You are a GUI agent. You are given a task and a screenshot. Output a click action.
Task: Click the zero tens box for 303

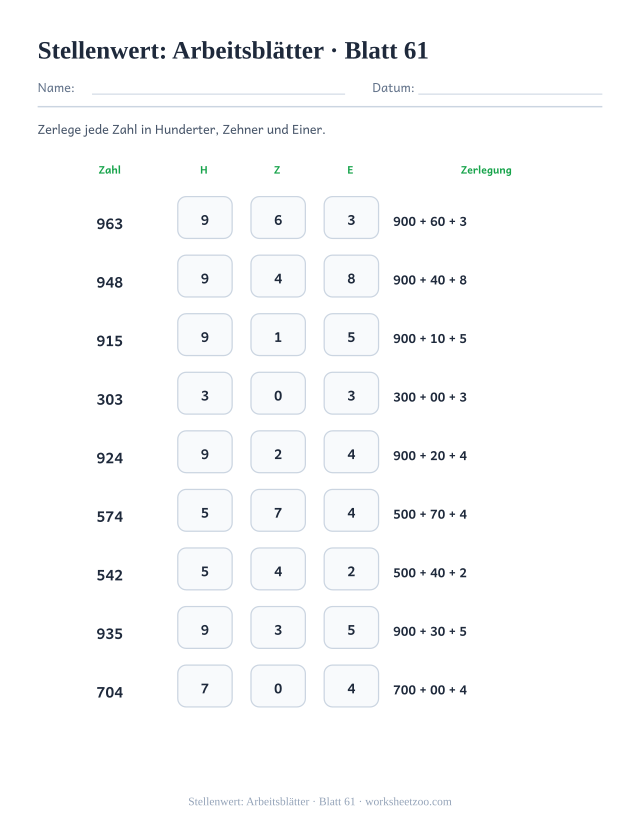(278, 393)
